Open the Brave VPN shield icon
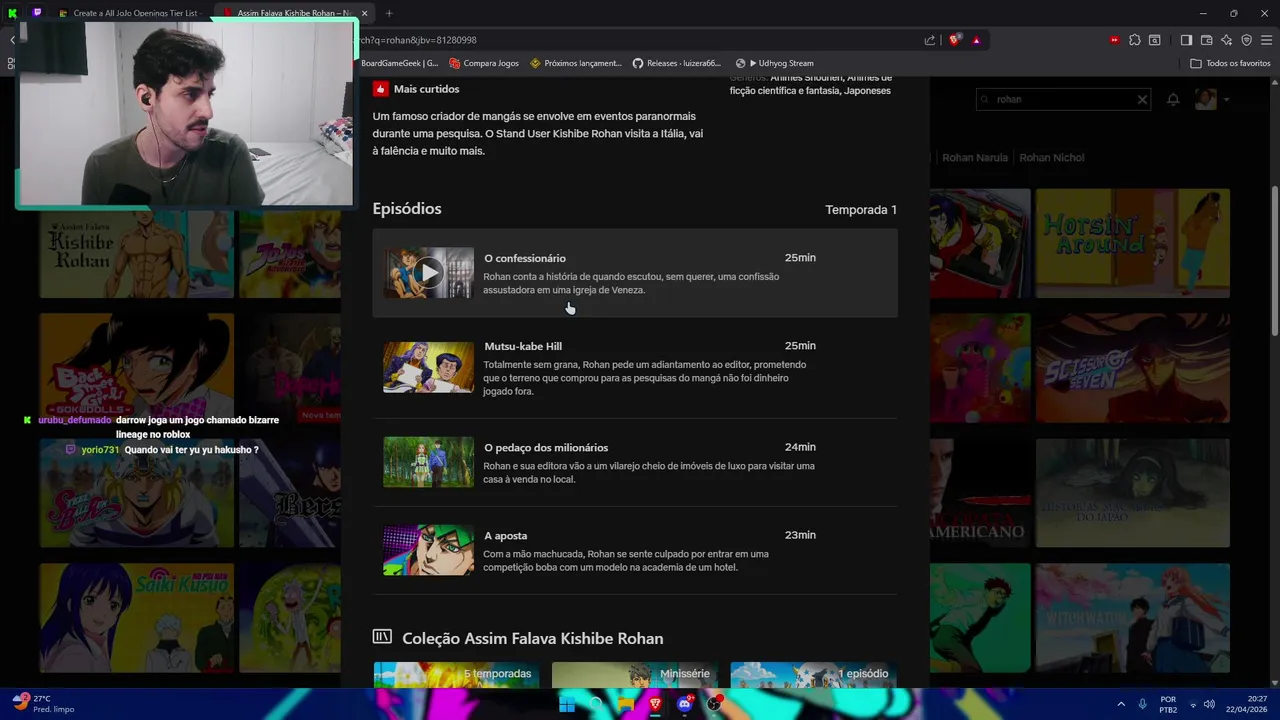Image resolution: width=1280 pixels, height=720 pixels. pyautogui.click(x=1247, y=40)
